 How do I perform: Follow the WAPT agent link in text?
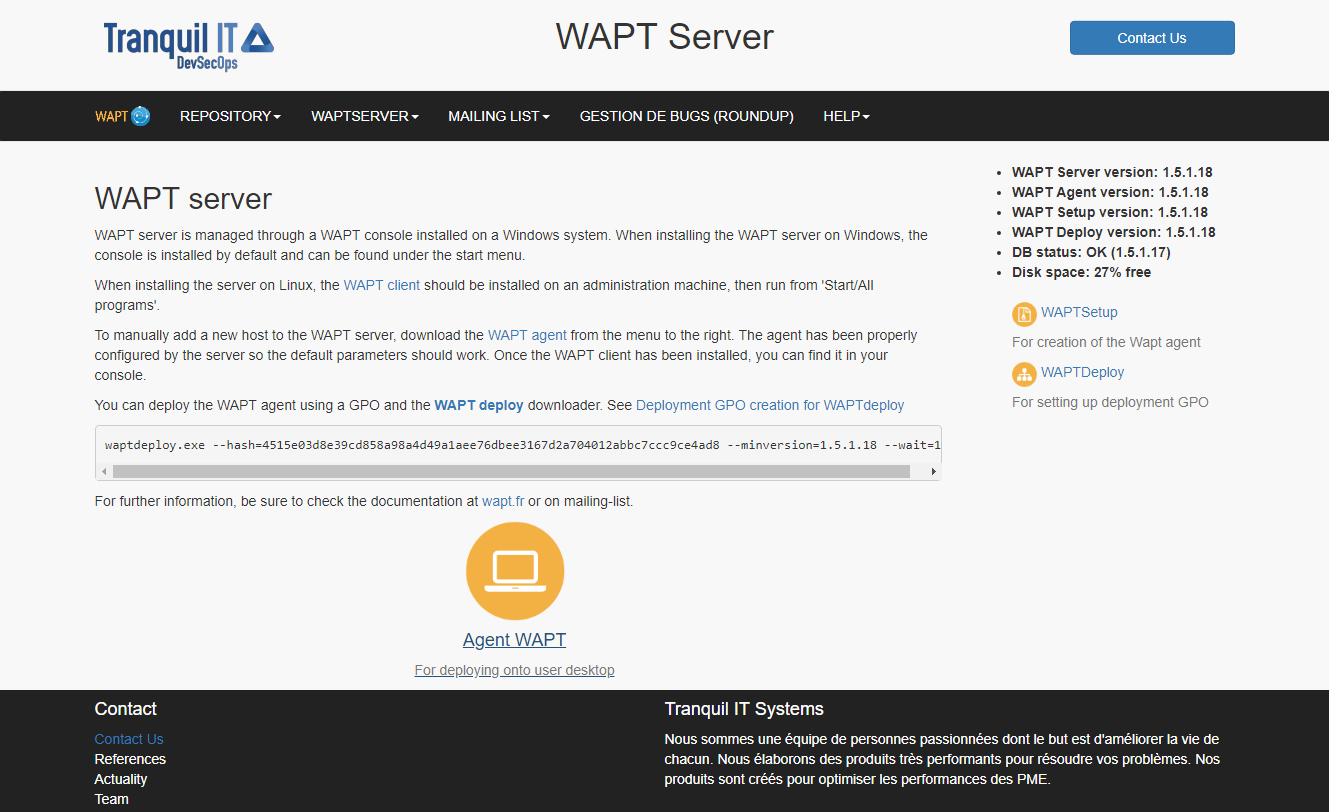tap(527, 335)
